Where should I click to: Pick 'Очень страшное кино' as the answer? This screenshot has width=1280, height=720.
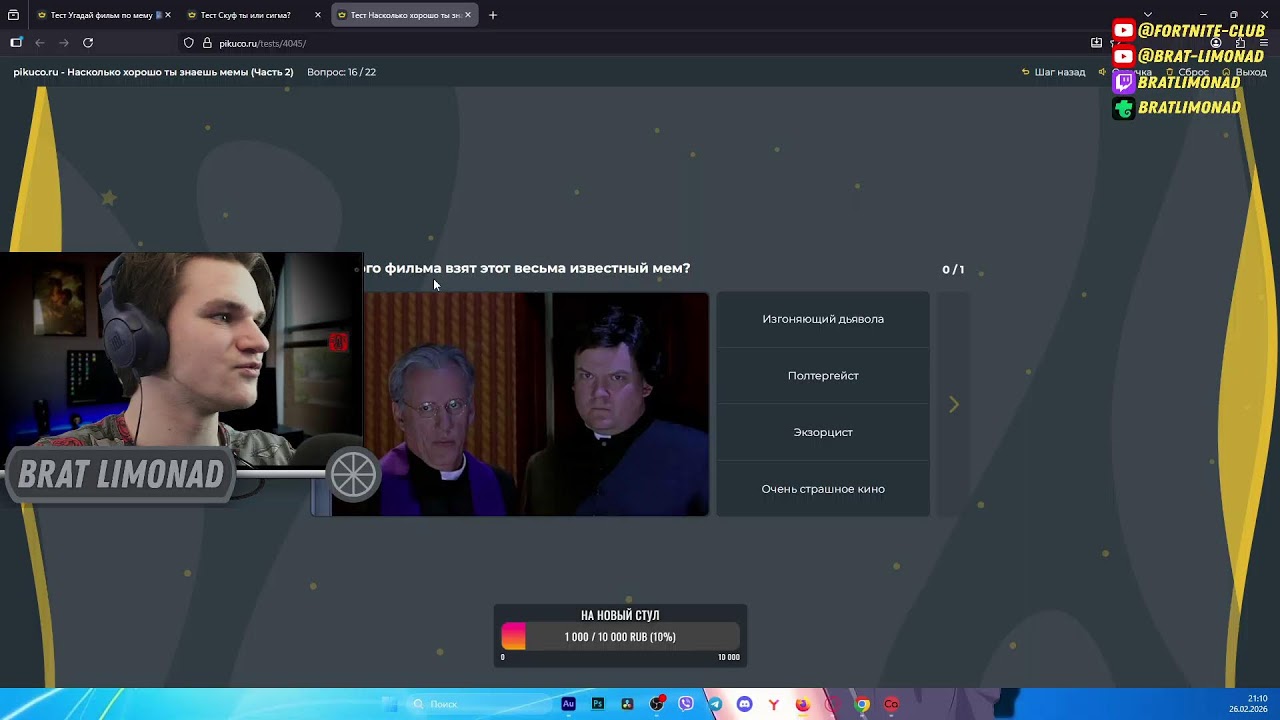pos(823,489)
